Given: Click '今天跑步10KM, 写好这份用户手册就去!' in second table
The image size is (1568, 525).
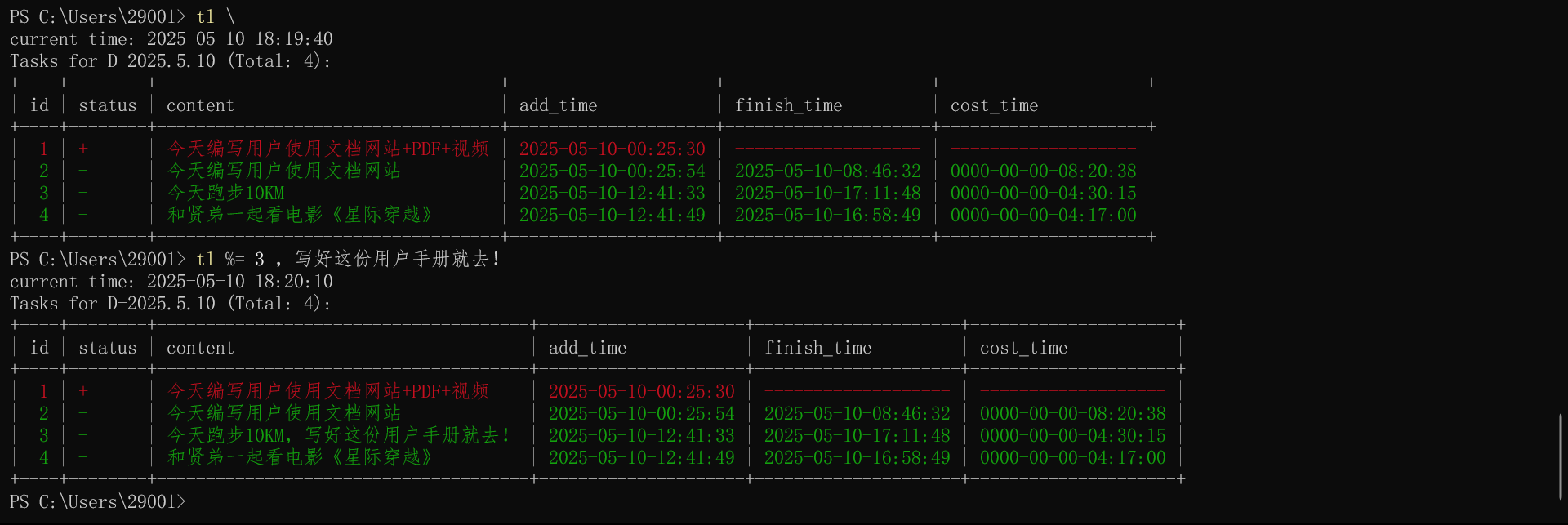Looking at the screenshot, I should click(339, 435).
